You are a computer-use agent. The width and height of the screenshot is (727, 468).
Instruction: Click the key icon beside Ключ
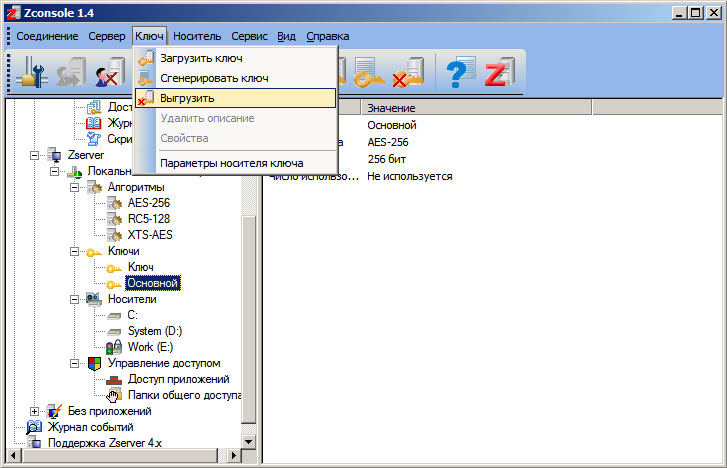(114, 268)
